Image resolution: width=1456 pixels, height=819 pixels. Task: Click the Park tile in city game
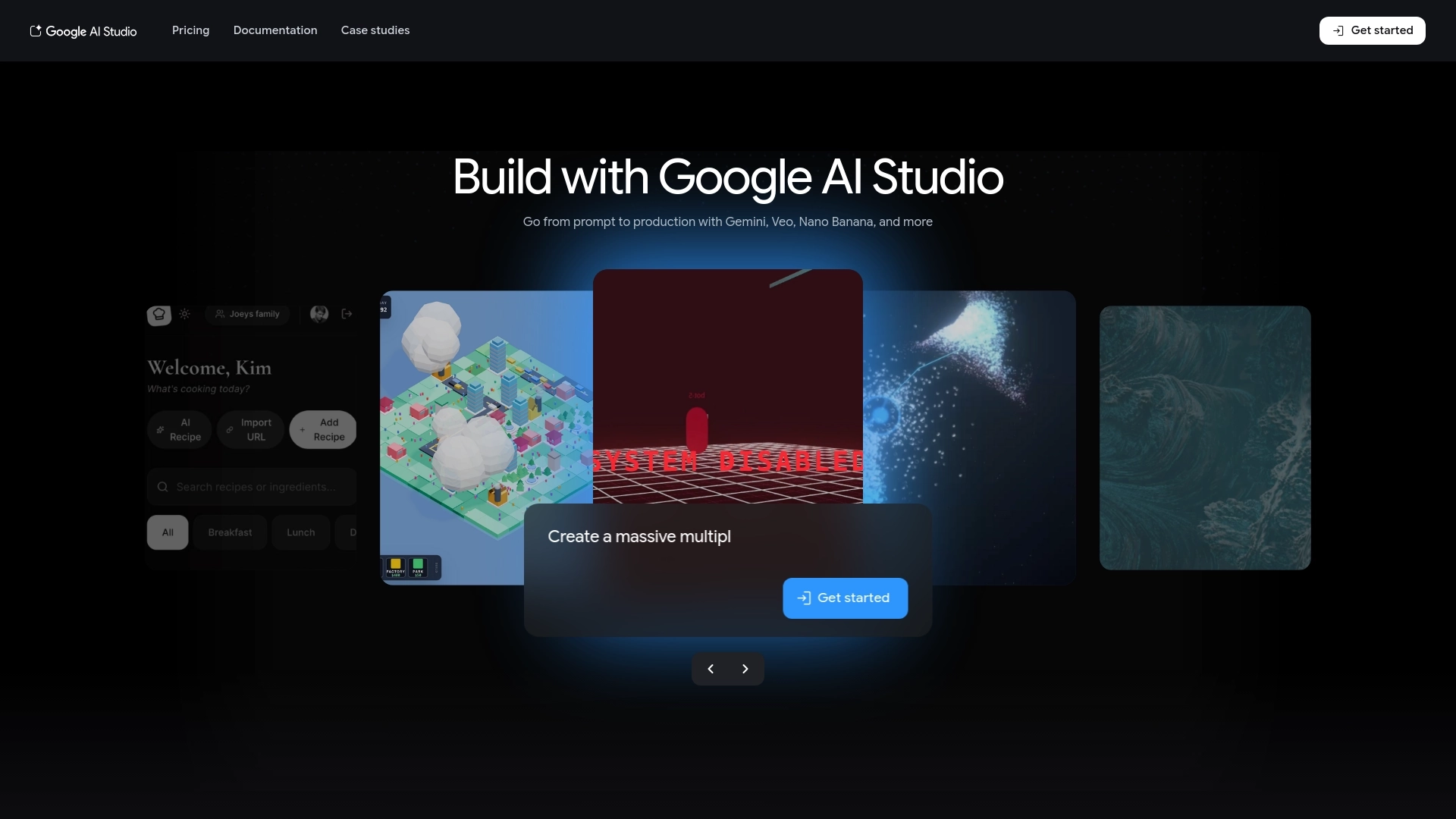pyautogui.click(x=418, y=567)
